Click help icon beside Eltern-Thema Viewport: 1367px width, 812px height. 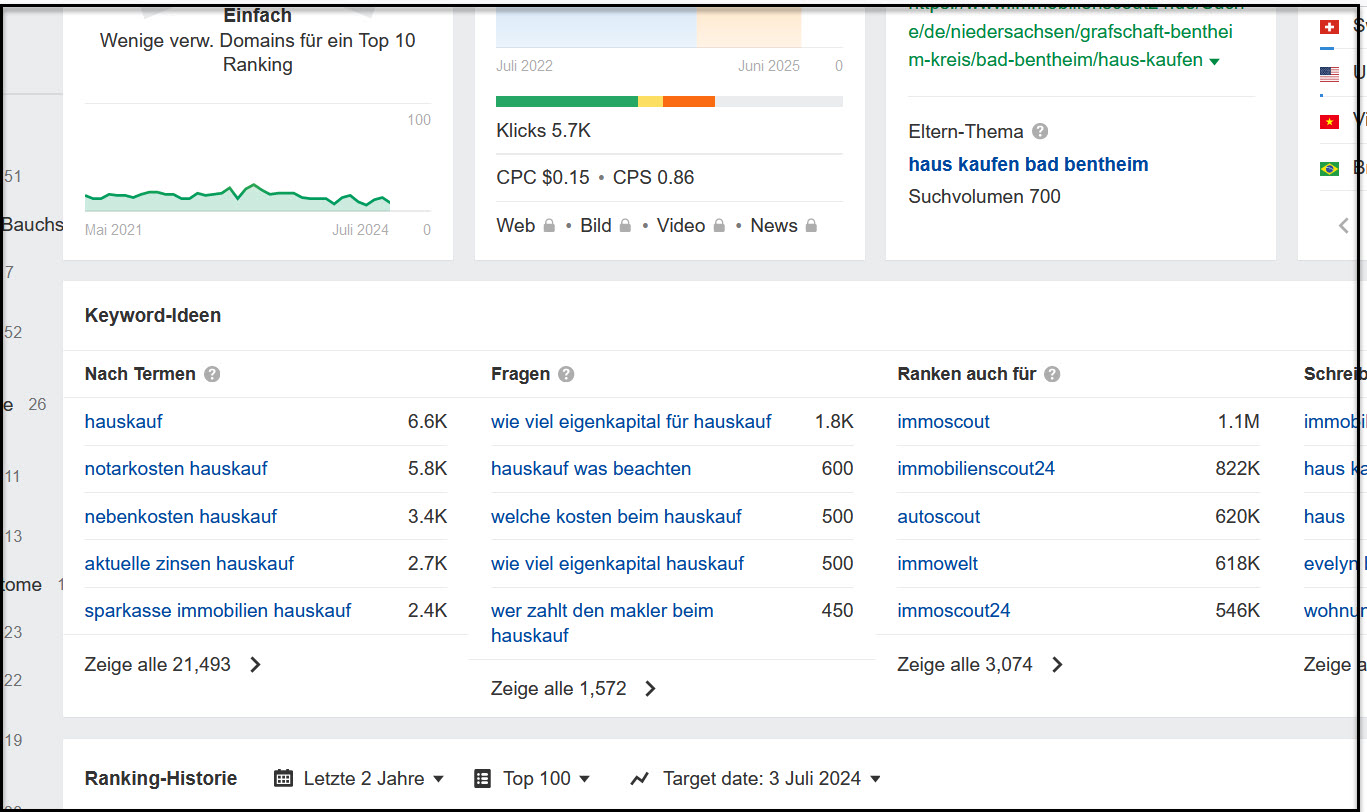coord(1040,132)
